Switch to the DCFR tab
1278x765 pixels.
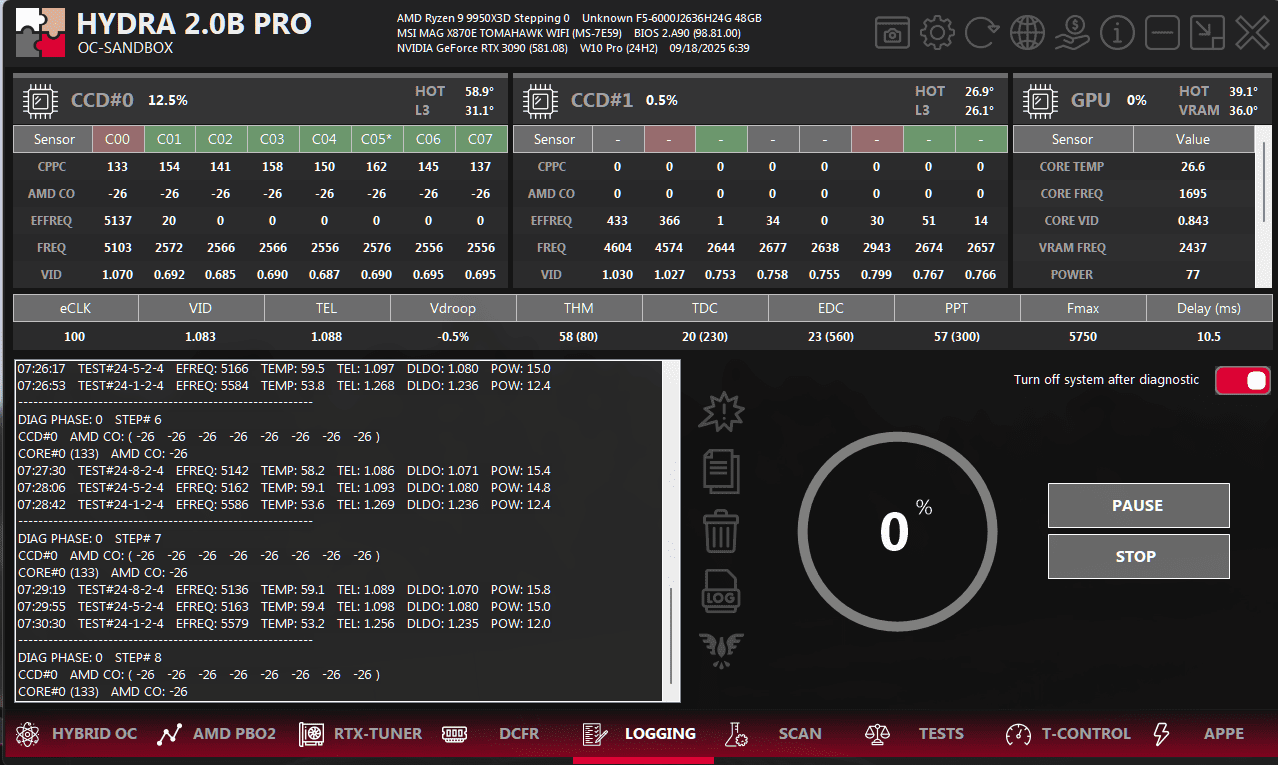coord(519,734)
